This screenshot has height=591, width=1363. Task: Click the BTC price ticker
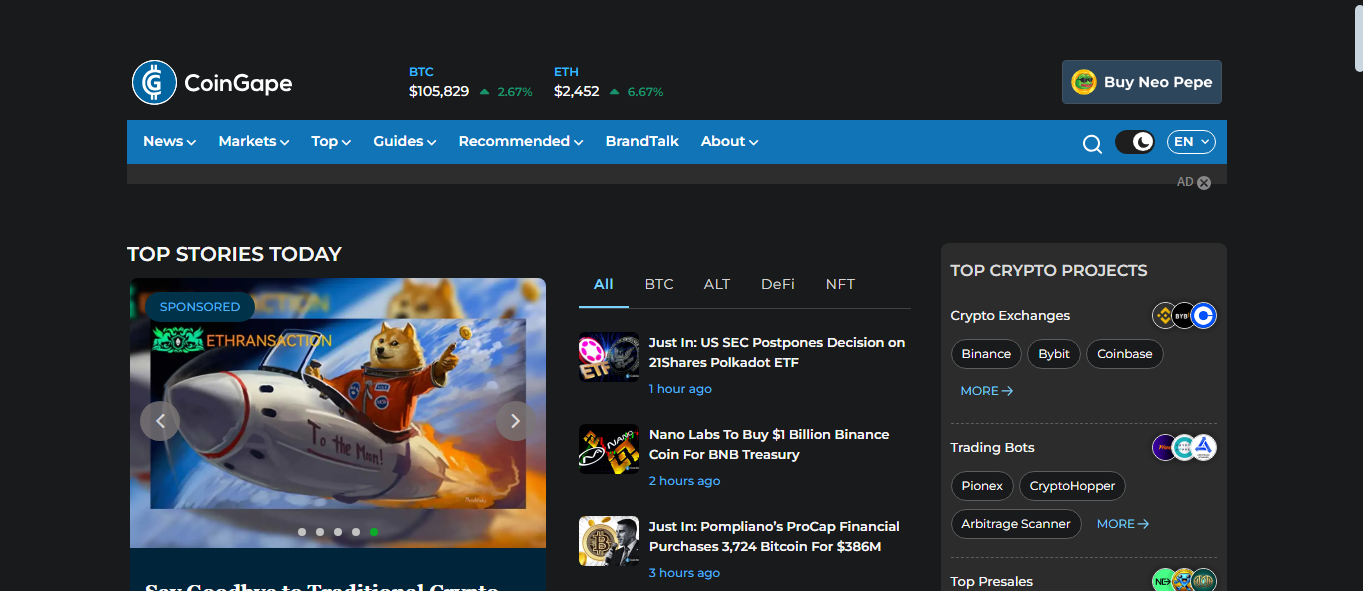pyautogui.click(x=470, y=83)
